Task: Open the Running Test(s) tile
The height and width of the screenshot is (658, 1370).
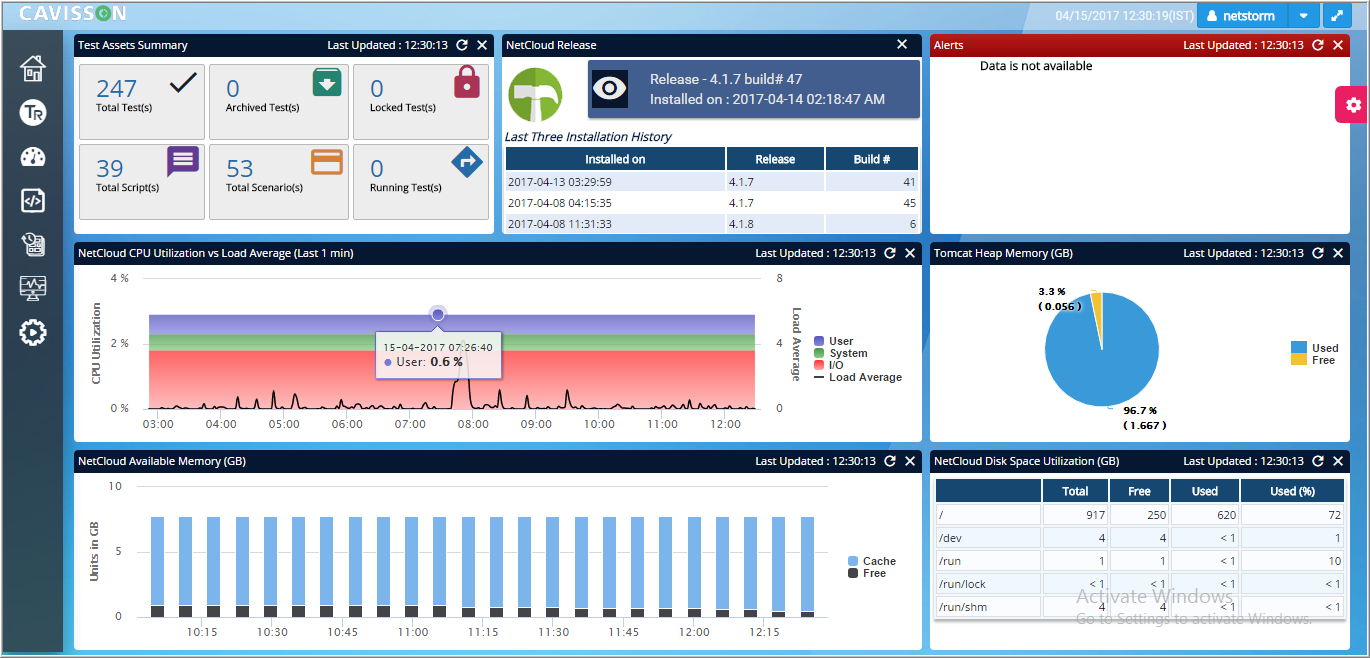Action: (x=421, y=182)
